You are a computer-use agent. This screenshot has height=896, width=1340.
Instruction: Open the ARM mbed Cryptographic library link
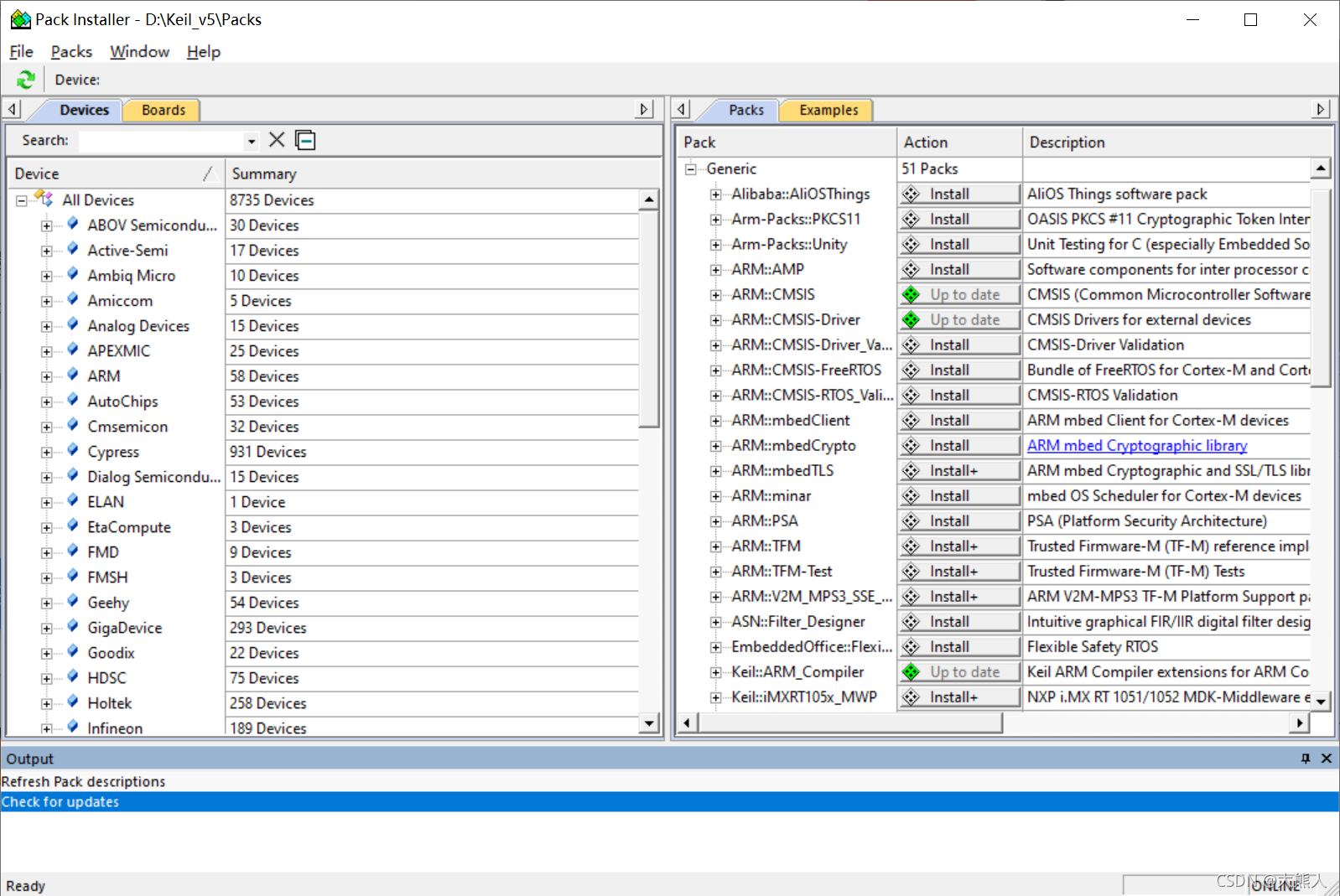tap(1137, 445)
